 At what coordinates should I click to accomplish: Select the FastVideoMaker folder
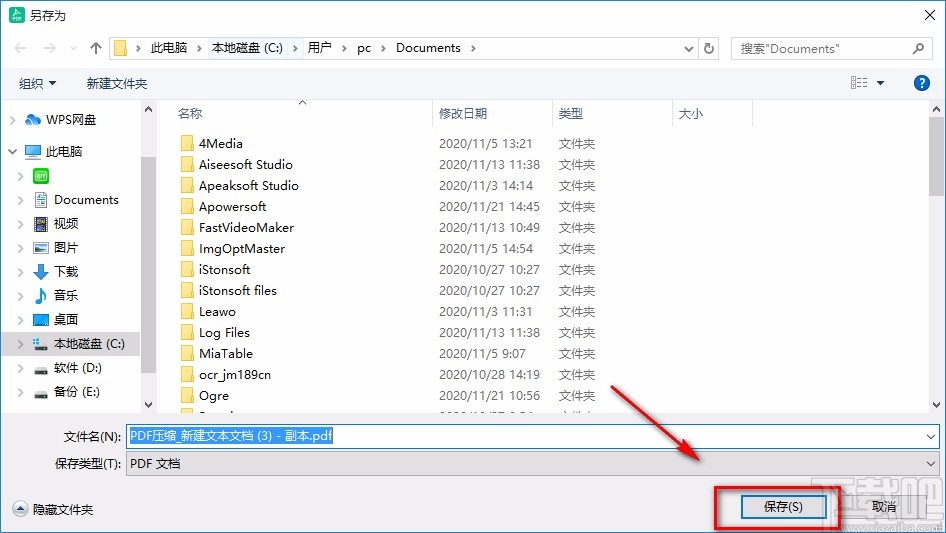246,228
